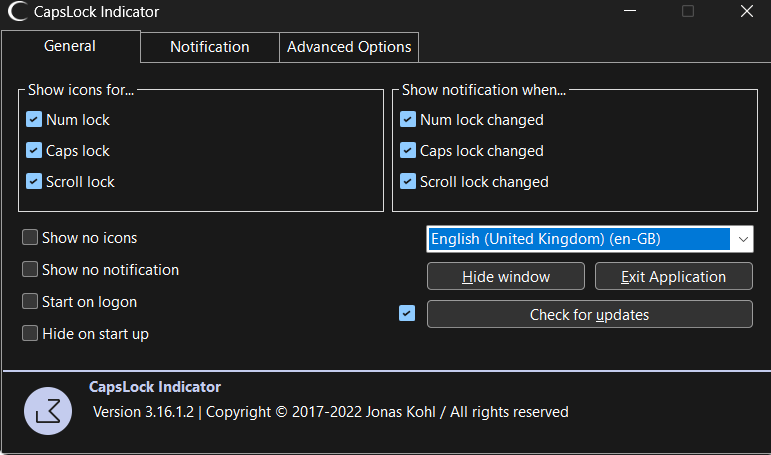Switch to the General tab
The image size is (771, 455).
(70, 46)
